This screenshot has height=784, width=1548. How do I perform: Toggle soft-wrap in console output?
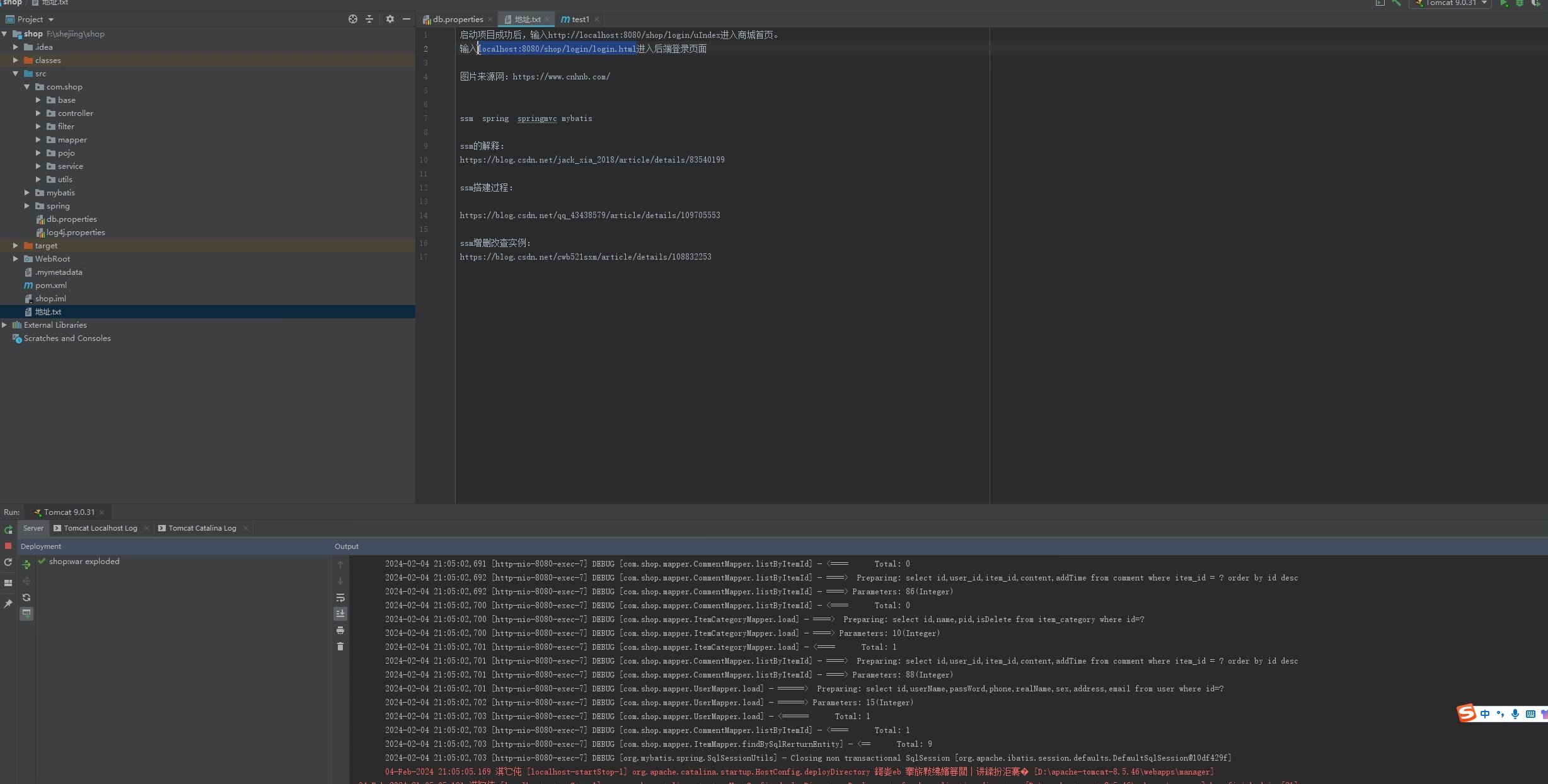(x=340, y=597)
